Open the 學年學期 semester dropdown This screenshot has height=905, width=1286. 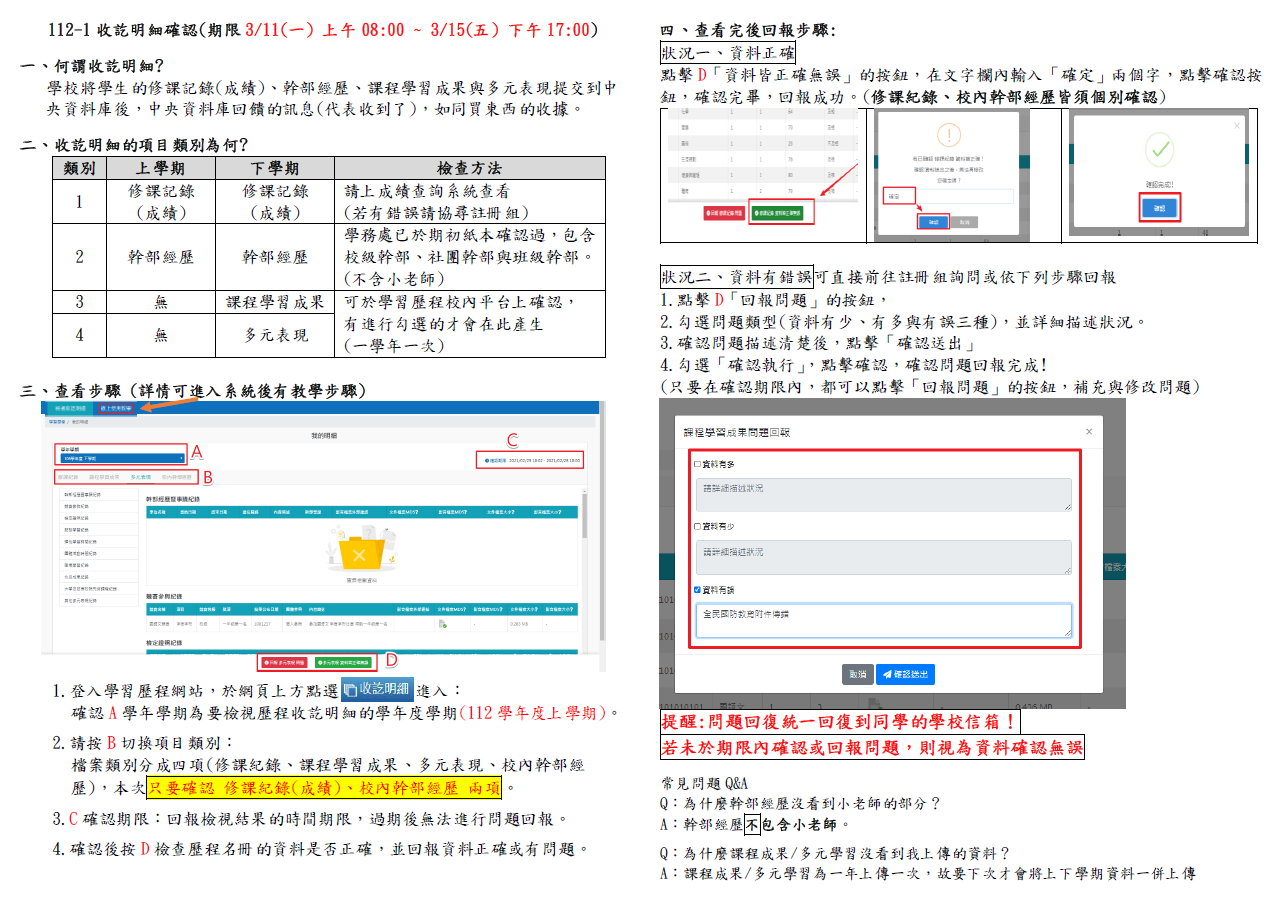tap(123, 457)
